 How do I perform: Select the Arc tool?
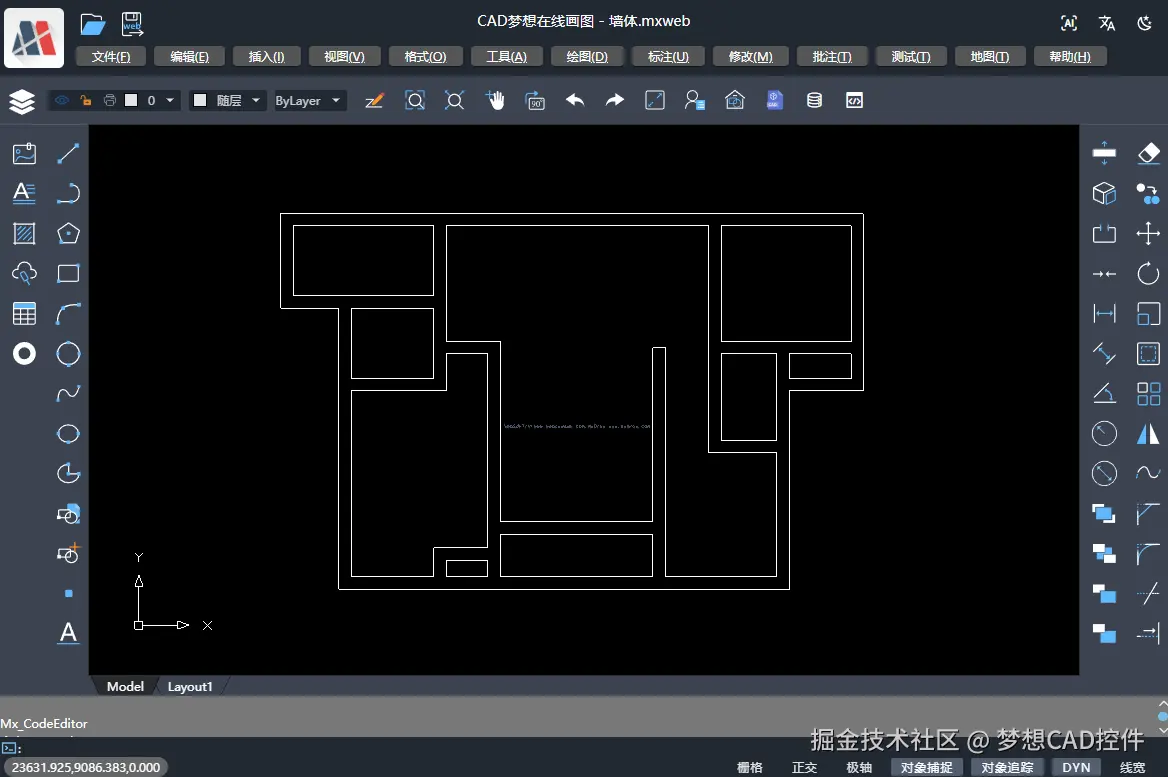click(68, 314)
